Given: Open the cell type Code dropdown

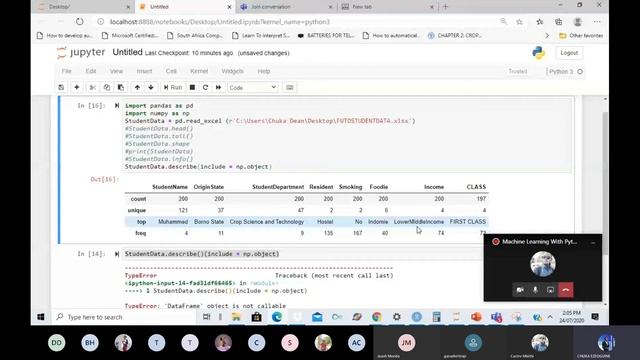Looking at the screenshot, I should [x=253, y=87].
